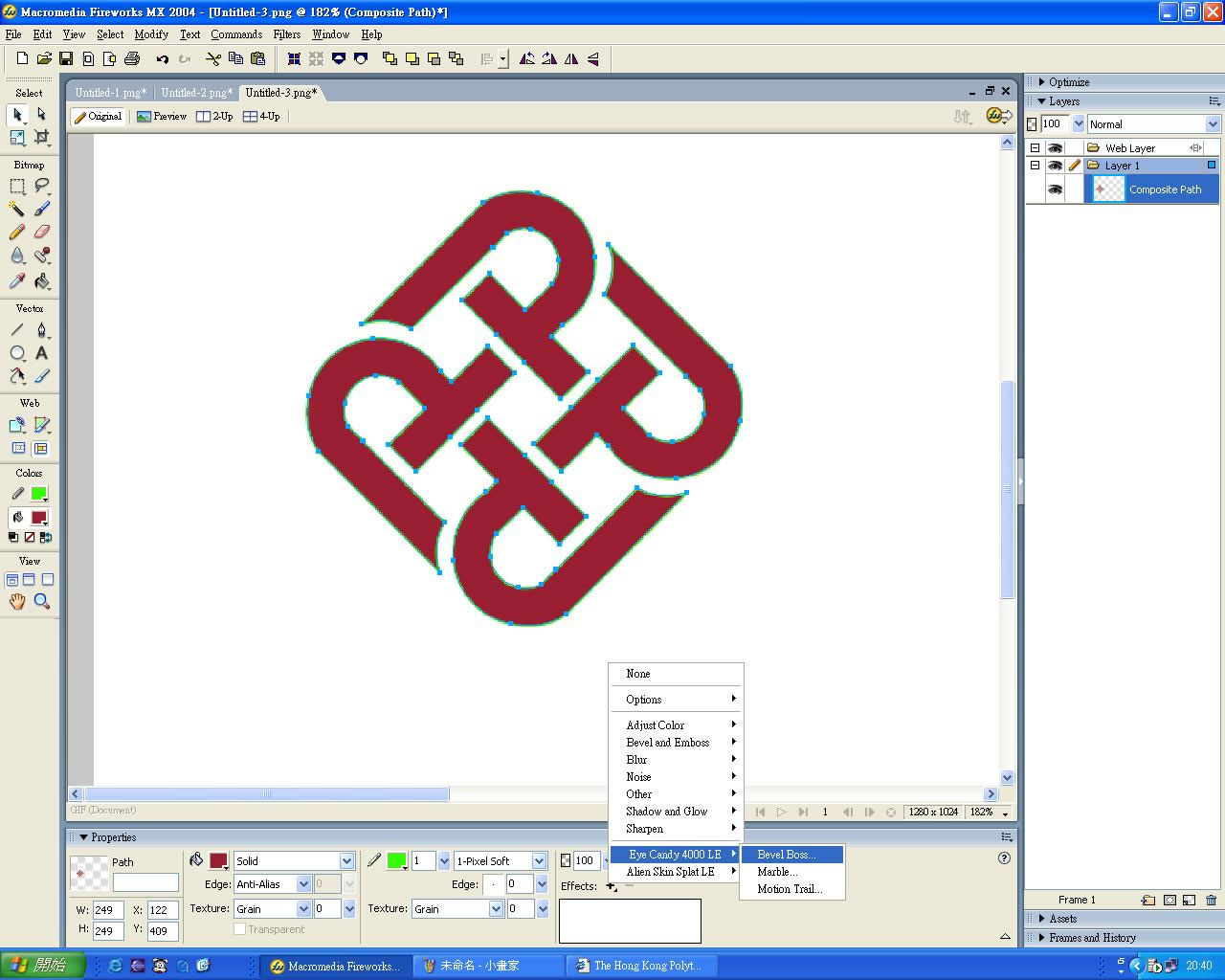Open the 1-Pixel Soft stroke dropdown

click(539, 861)
